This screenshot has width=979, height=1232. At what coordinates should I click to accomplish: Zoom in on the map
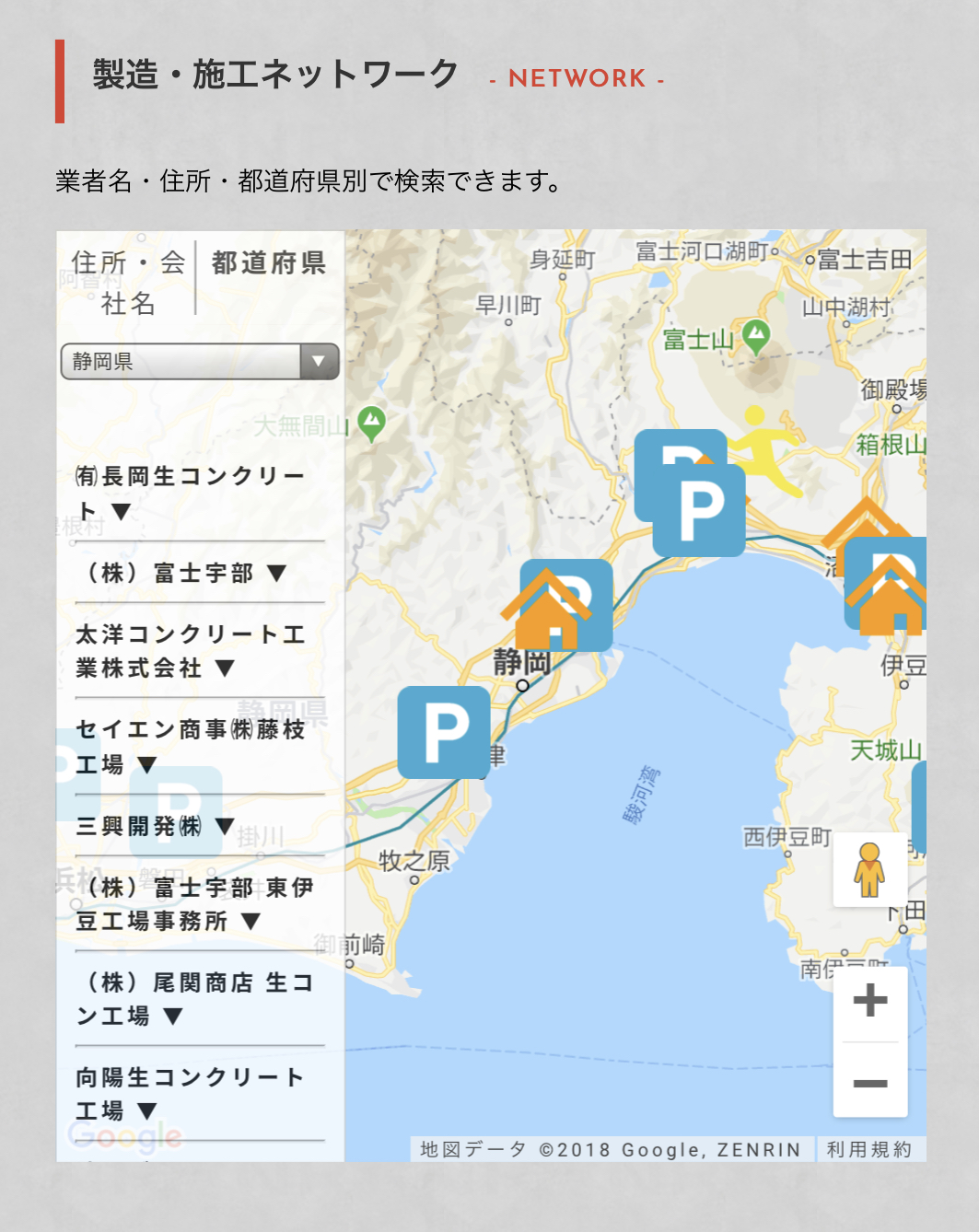[870, 1001]
